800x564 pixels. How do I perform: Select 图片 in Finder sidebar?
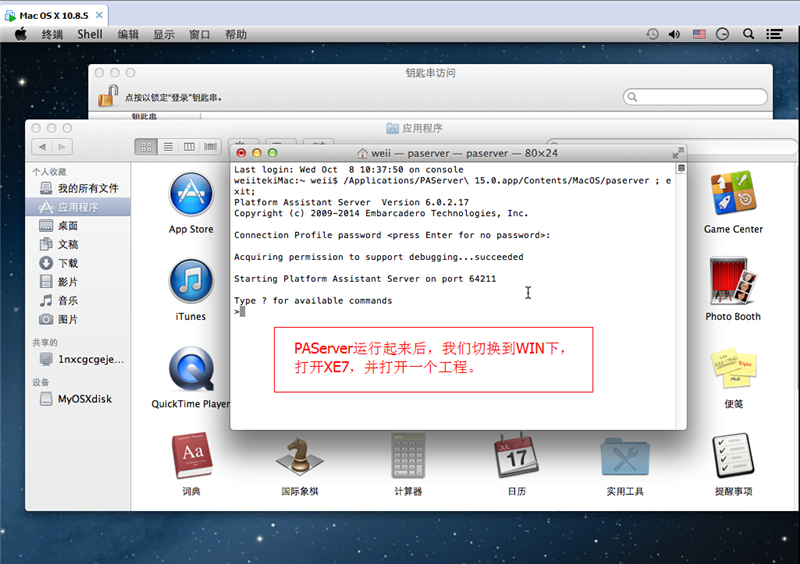78,320
